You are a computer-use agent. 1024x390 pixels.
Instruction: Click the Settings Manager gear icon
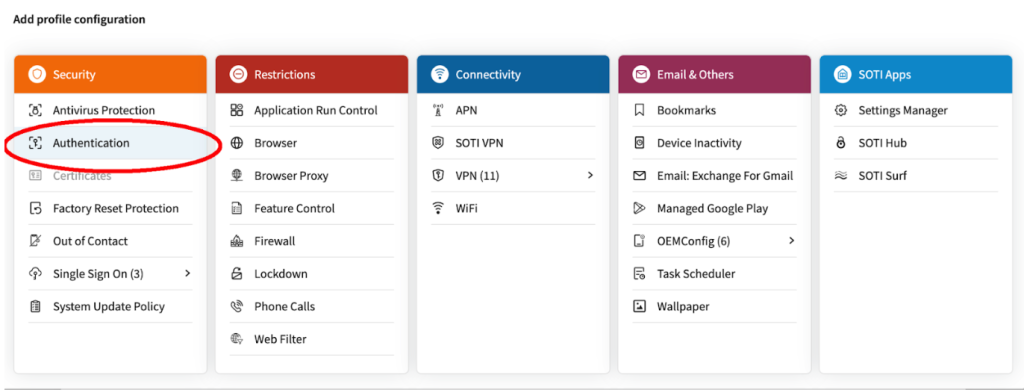tap(841, 110)
